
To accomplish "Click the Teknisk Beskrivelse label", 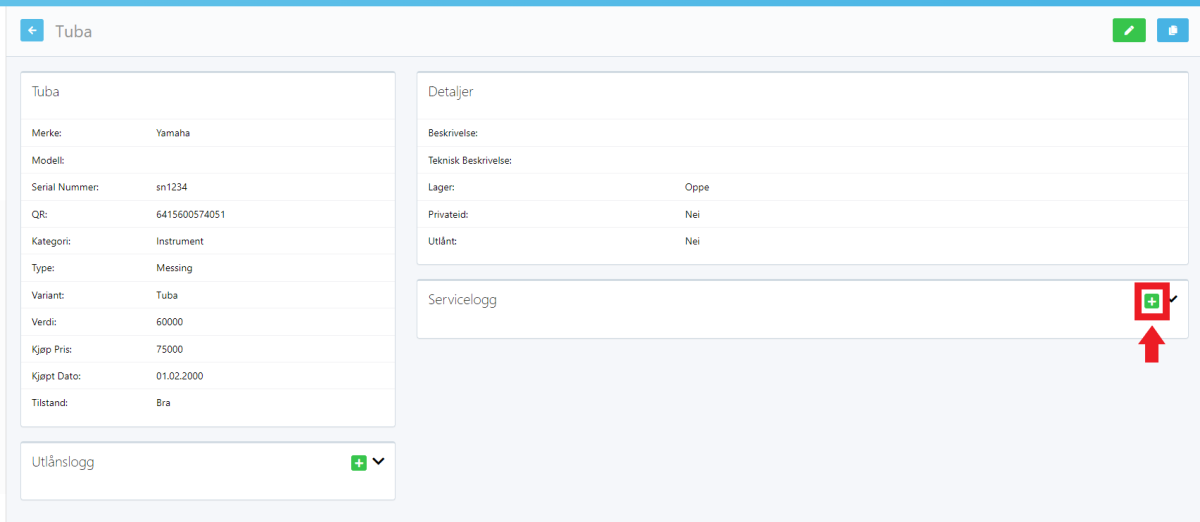I will [x=470, y=160].
